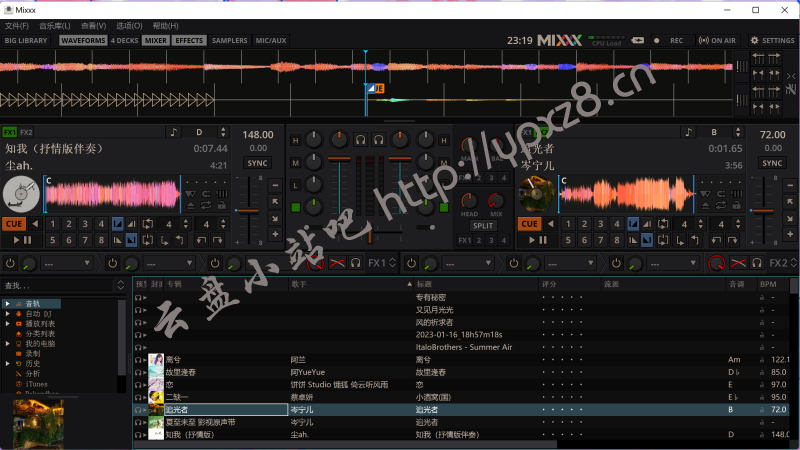The image size is (800, 450).
Task: Open SETTINGS
Action: 772,40
